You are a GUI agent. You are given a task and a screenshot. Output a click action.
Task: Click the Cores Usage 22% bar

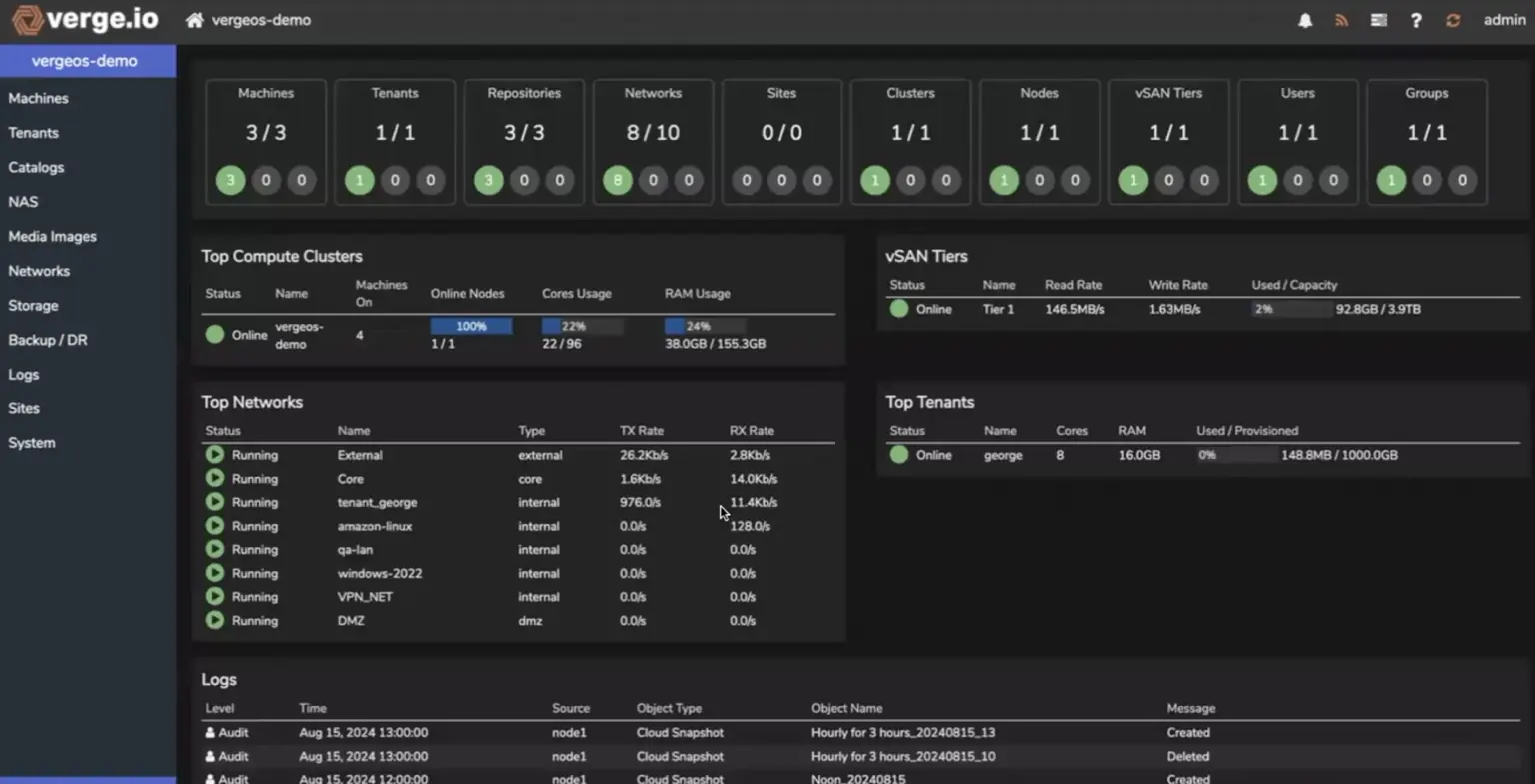[x=582, y=326]
